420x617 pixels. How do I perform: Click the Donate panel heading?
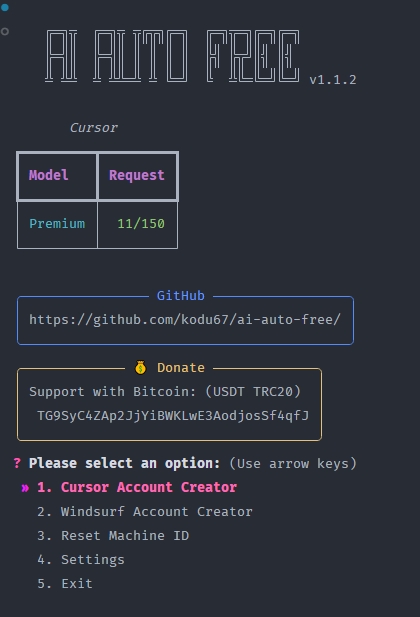181,368
